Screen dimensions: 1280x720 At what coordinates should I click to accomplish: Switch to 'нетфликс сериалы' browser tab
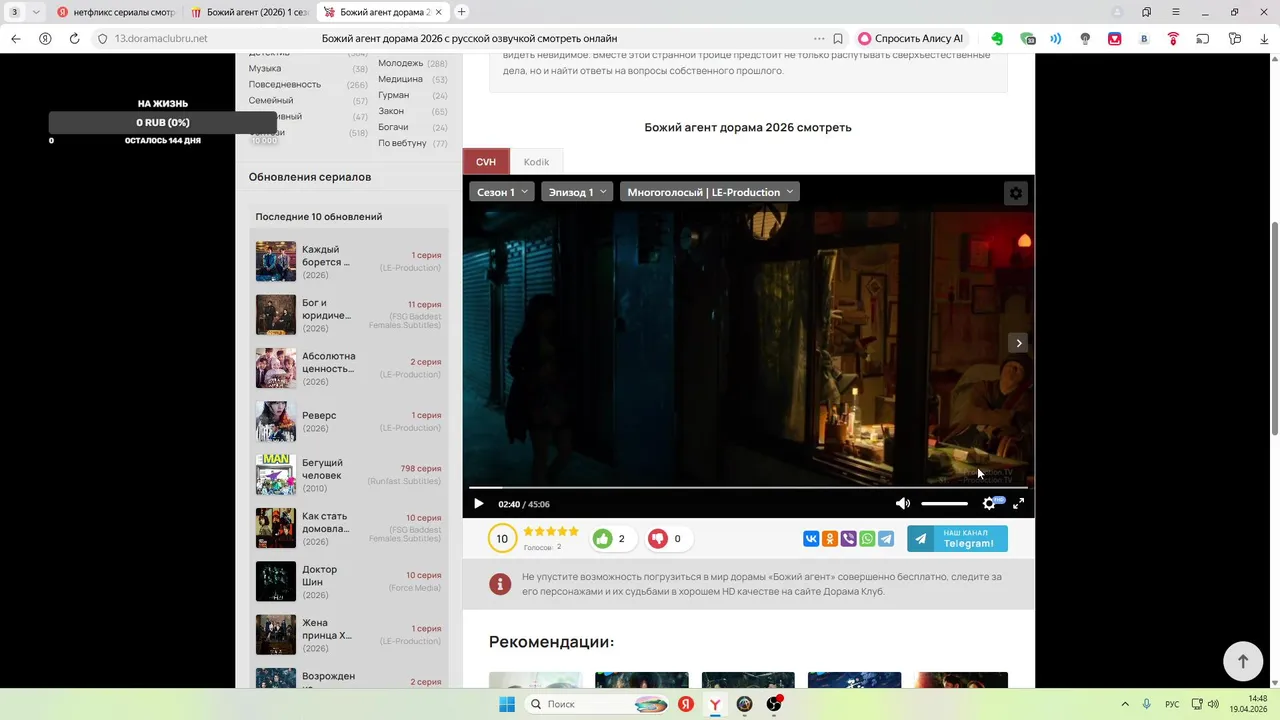tap(116, 12)
